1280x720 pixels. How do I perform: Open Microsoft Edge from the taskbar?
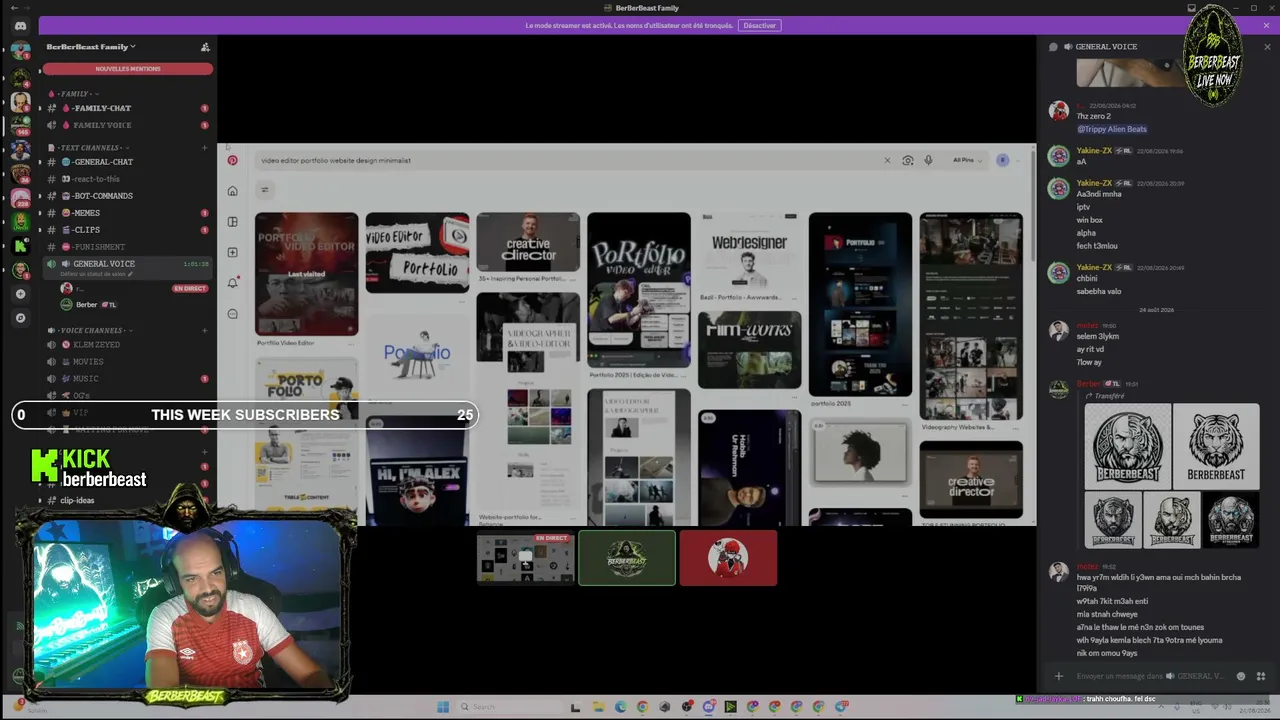tap(620, 707)
